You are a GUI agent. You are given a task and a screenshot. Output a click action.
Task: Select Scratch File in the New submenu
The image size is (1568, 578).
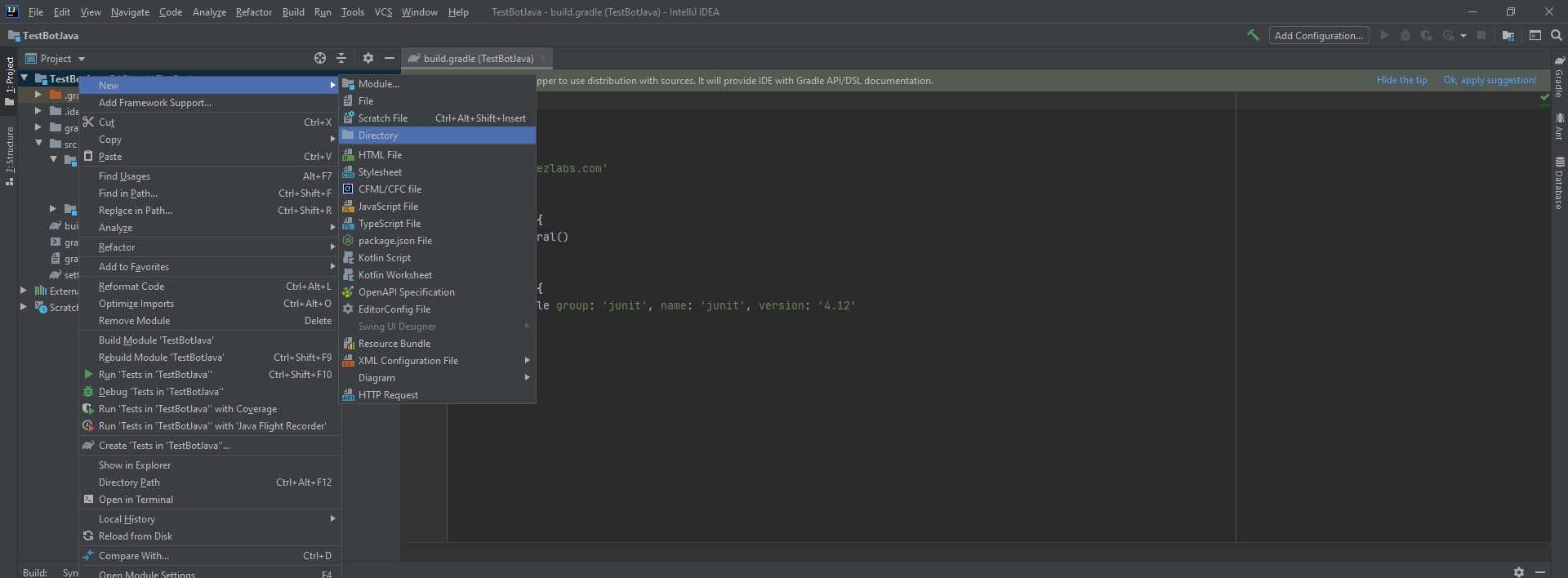[438, 118]
